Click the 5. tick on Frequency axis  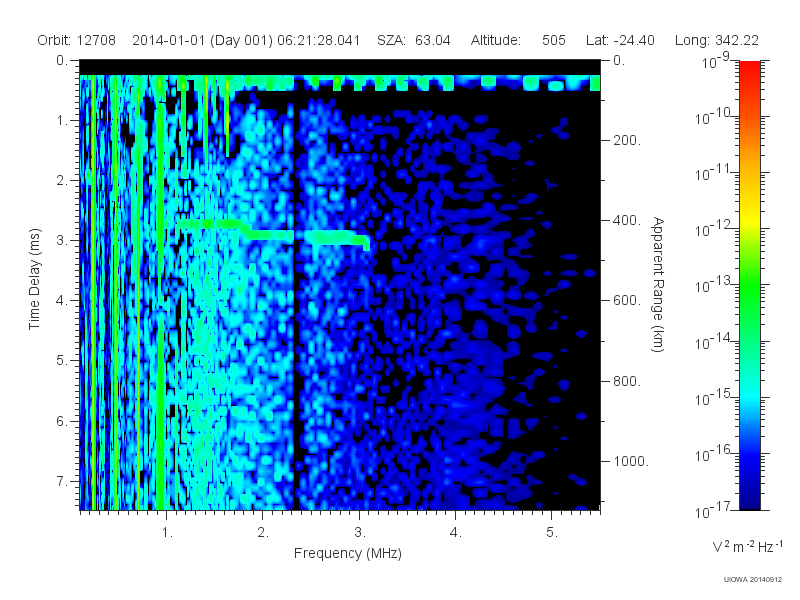552,533
